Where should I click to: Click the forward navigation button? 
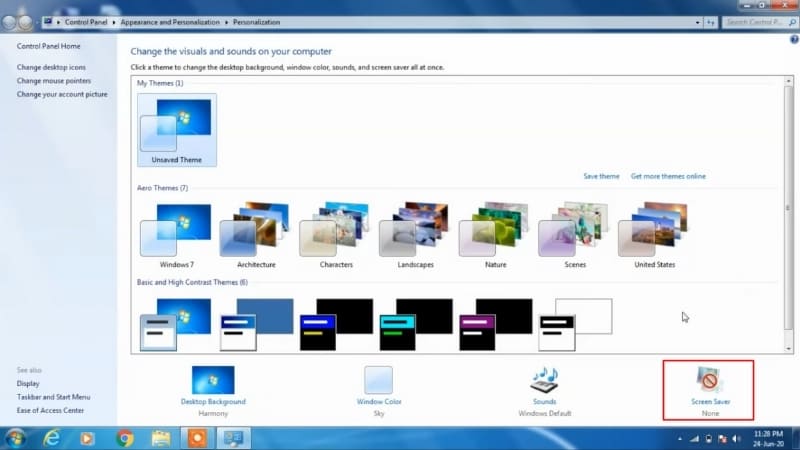click(25, 22)
